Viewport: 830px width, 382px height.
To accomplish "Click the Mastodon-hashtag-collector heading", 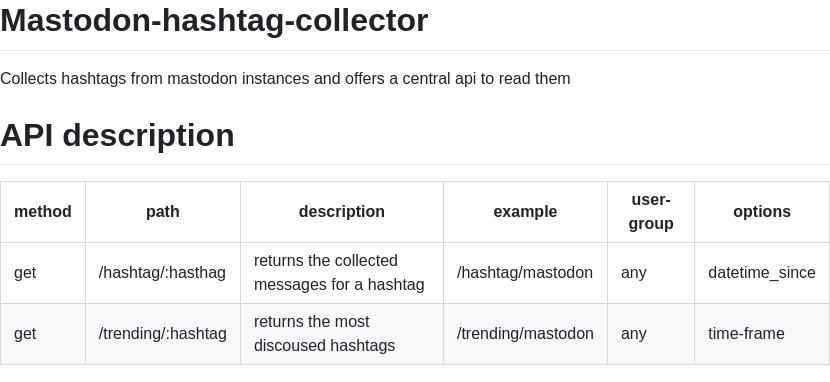I will click(x=214, y=21).
